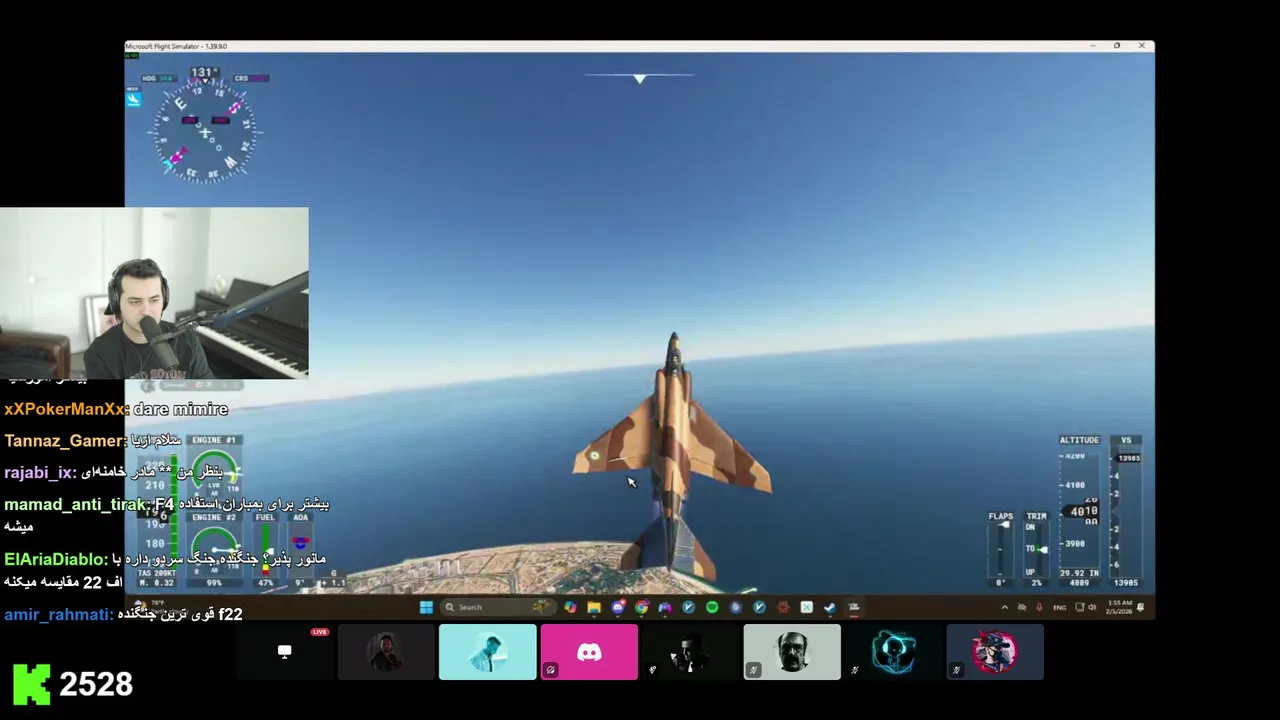
Task: Select the masked character avatar tile
Action: tap(995, 652)
